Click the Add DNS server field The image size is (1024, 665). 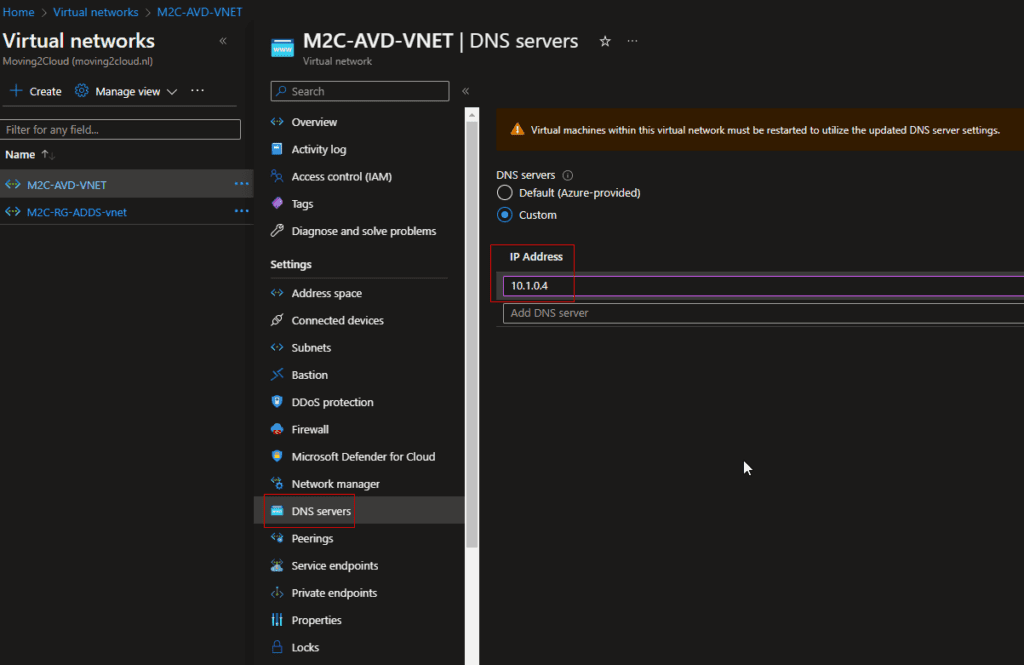[x=760, y=313]
